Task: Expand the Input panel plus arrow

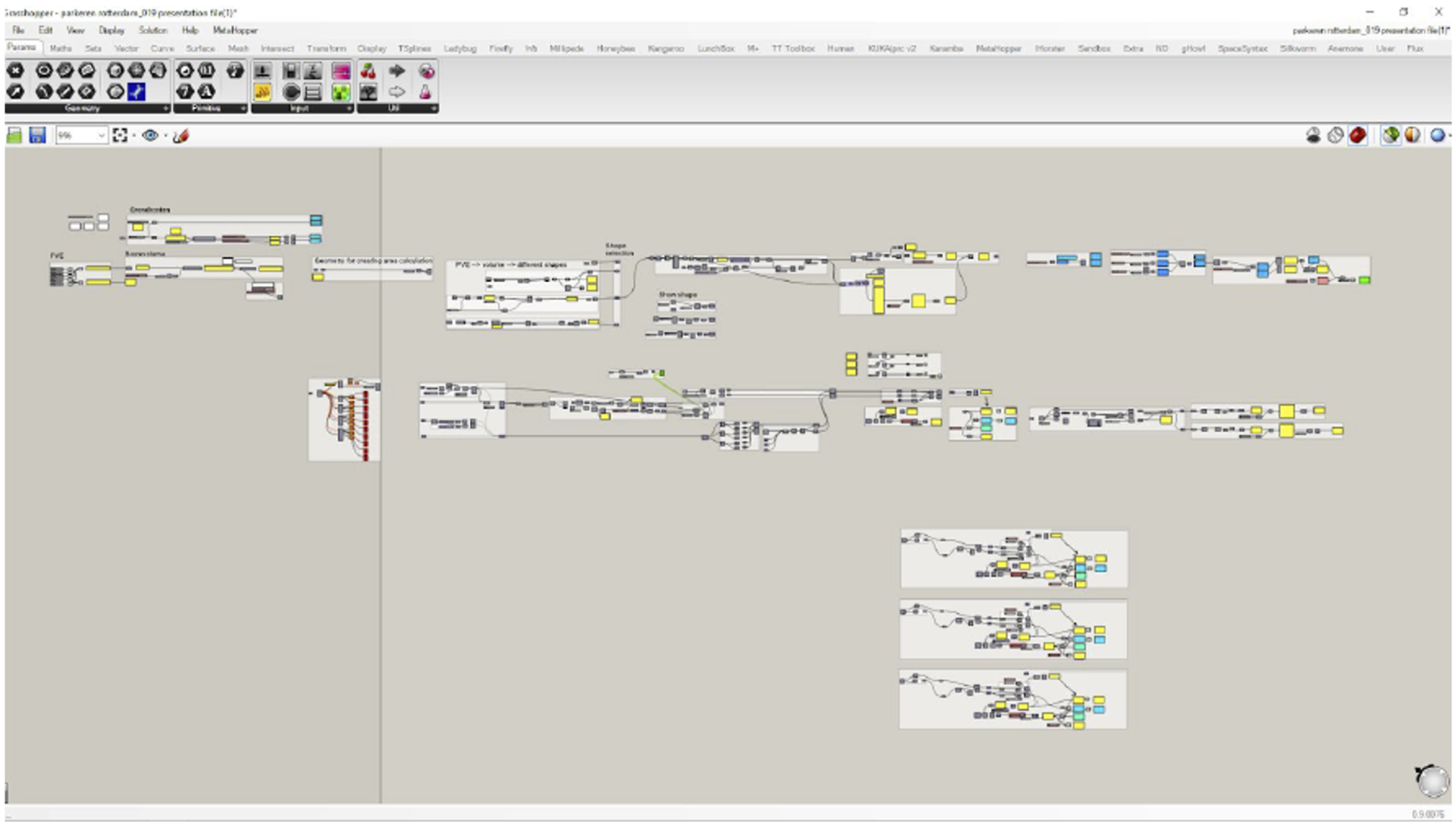Action: pyautogui.click(x=349, y=108)
